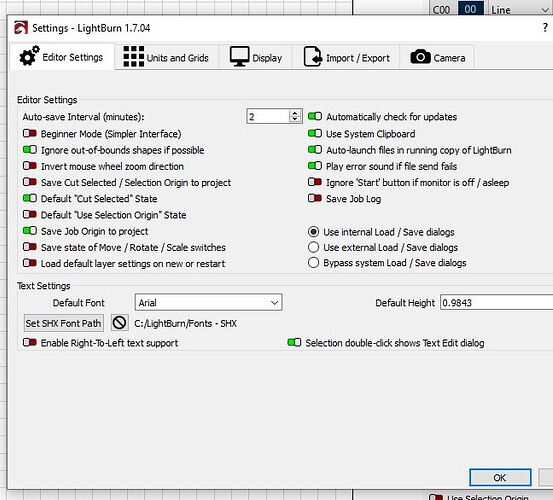Toggle Ignore 'Start' button if monitor is off
This screenshot has width=553, height=500.
pyautogui.click(x=315, y=182)
